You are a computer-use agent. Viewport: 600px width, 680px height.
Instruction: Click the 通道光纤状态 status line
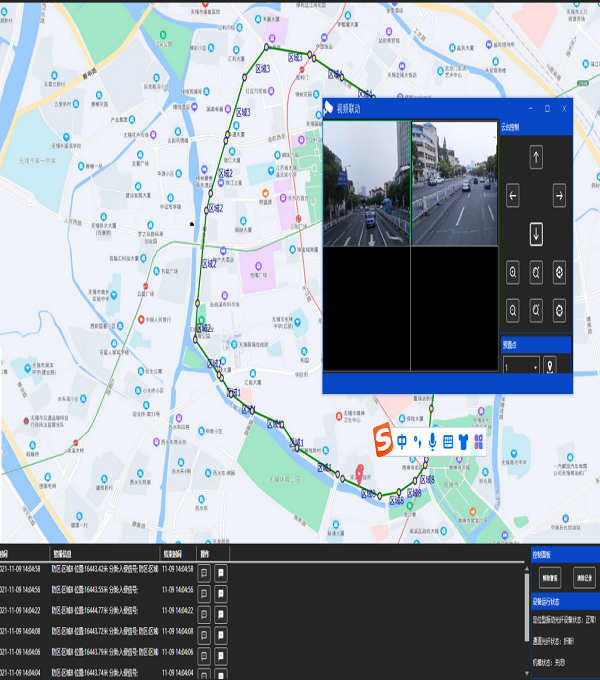pos(553,641)
